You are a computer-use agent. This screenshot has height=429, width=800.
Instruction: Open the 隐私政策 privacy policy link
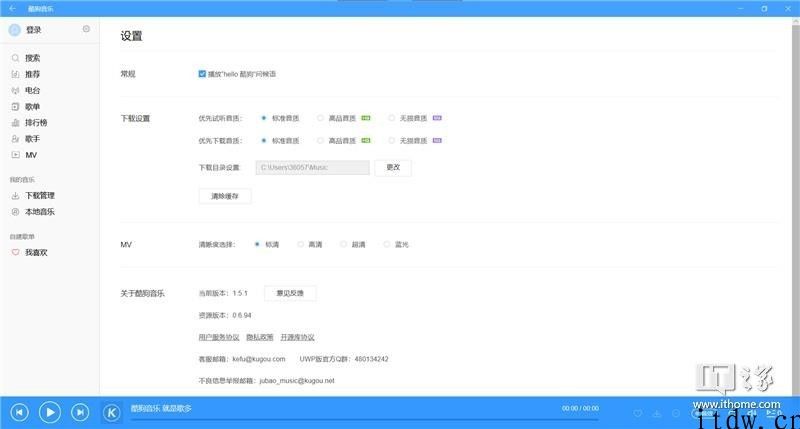point(260,338)
